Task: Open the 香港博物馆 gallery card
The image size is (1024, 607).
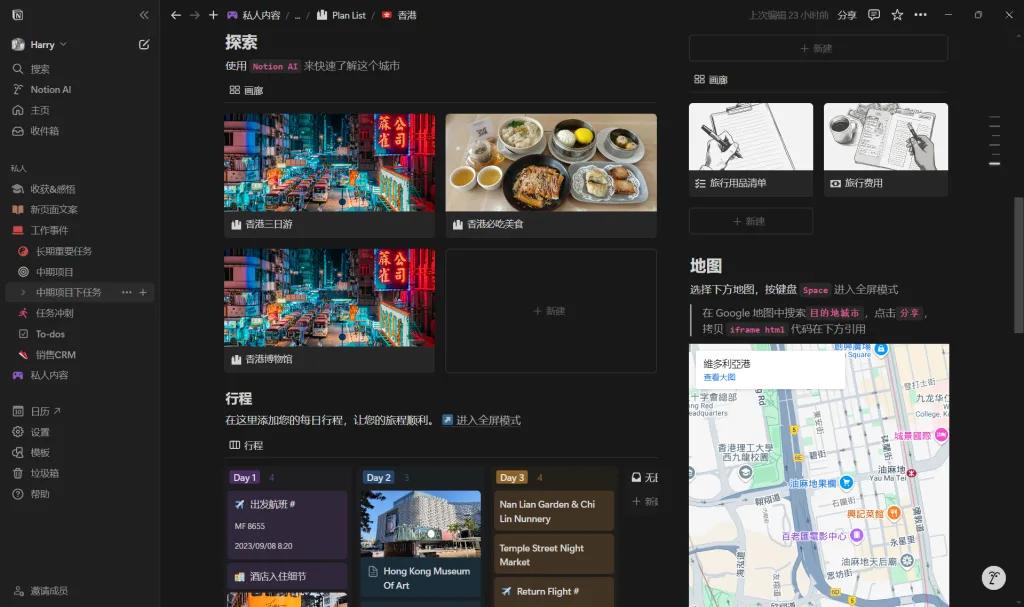Action: click(329, 310)
